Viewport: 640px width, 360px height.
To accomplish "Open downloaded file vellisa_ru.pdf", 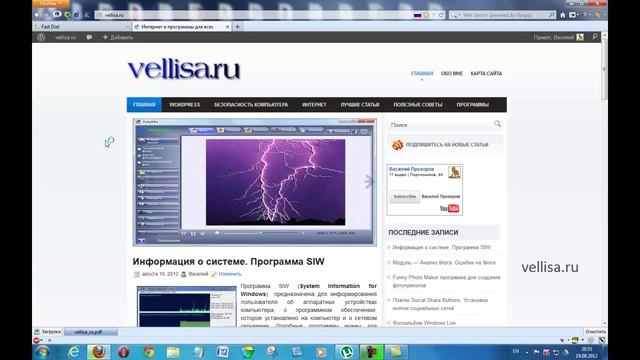I will tap(91, 332).
